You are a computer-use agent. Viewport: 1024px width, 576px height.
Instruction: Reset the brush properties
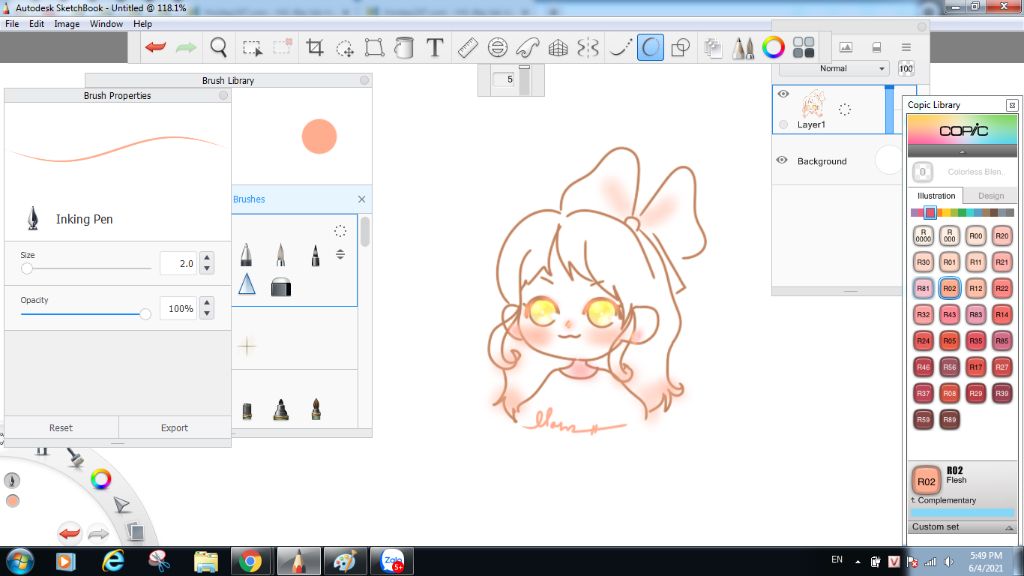pos(61,428)
